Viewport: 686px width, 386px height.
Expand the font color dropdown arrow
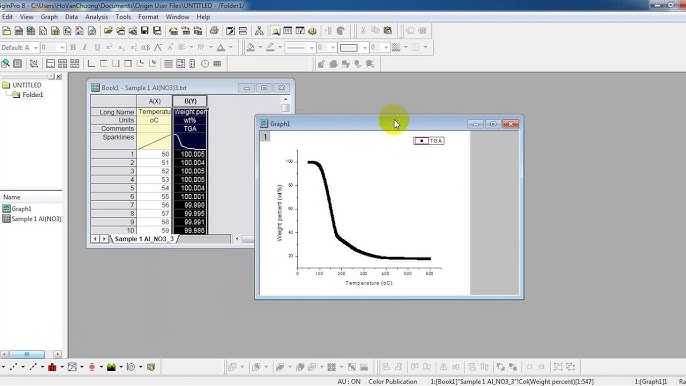(231, 47)
